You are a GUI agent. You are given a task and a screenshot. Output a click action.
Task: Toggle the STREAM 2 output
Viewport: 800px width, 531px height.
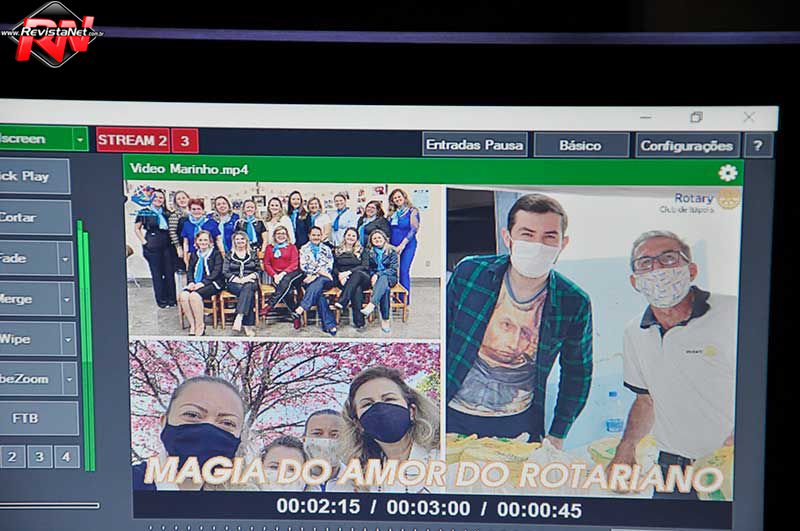tap(132, 141)
